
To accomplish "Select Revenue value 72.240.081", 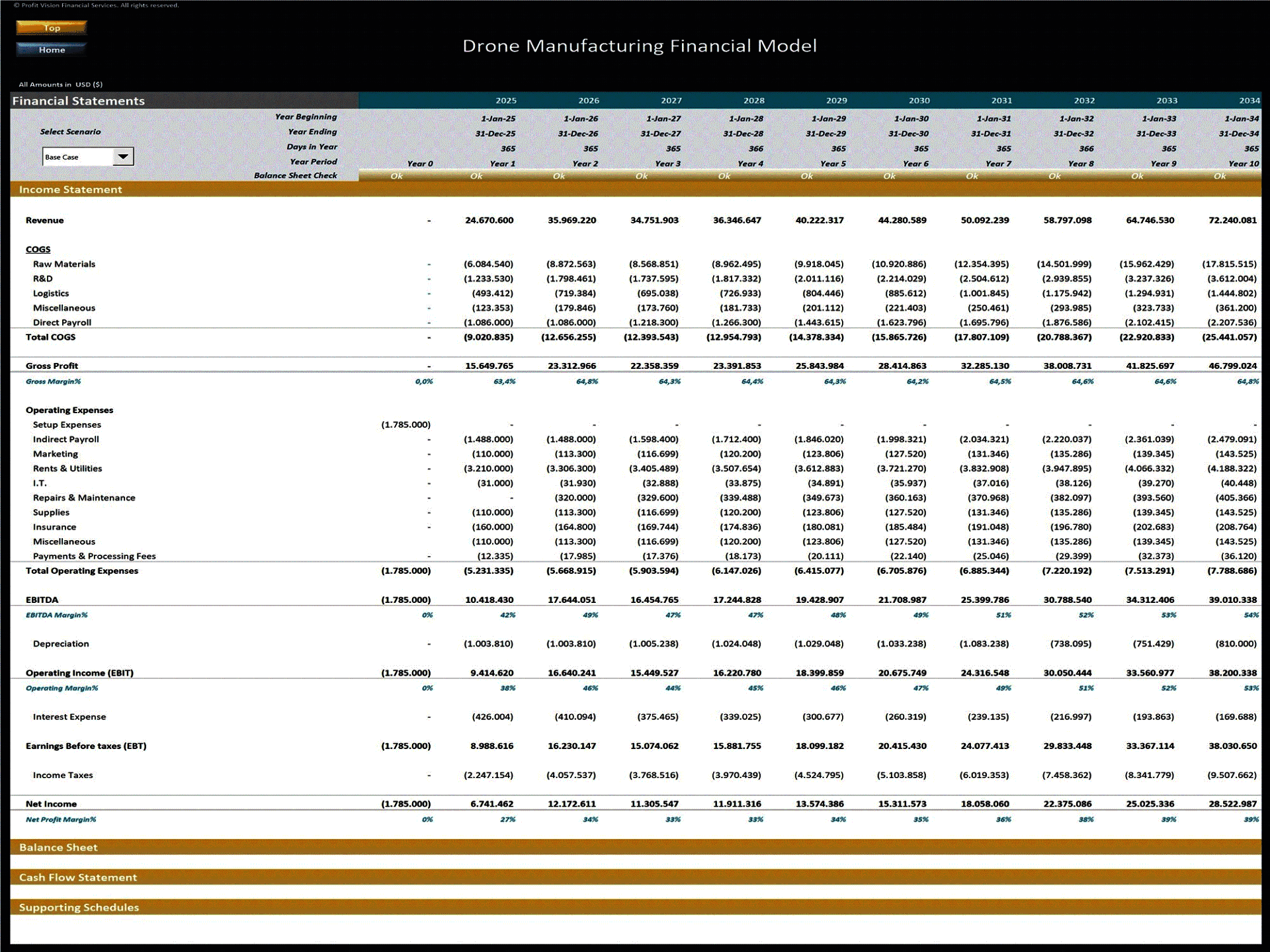I will coord(1232,220).
